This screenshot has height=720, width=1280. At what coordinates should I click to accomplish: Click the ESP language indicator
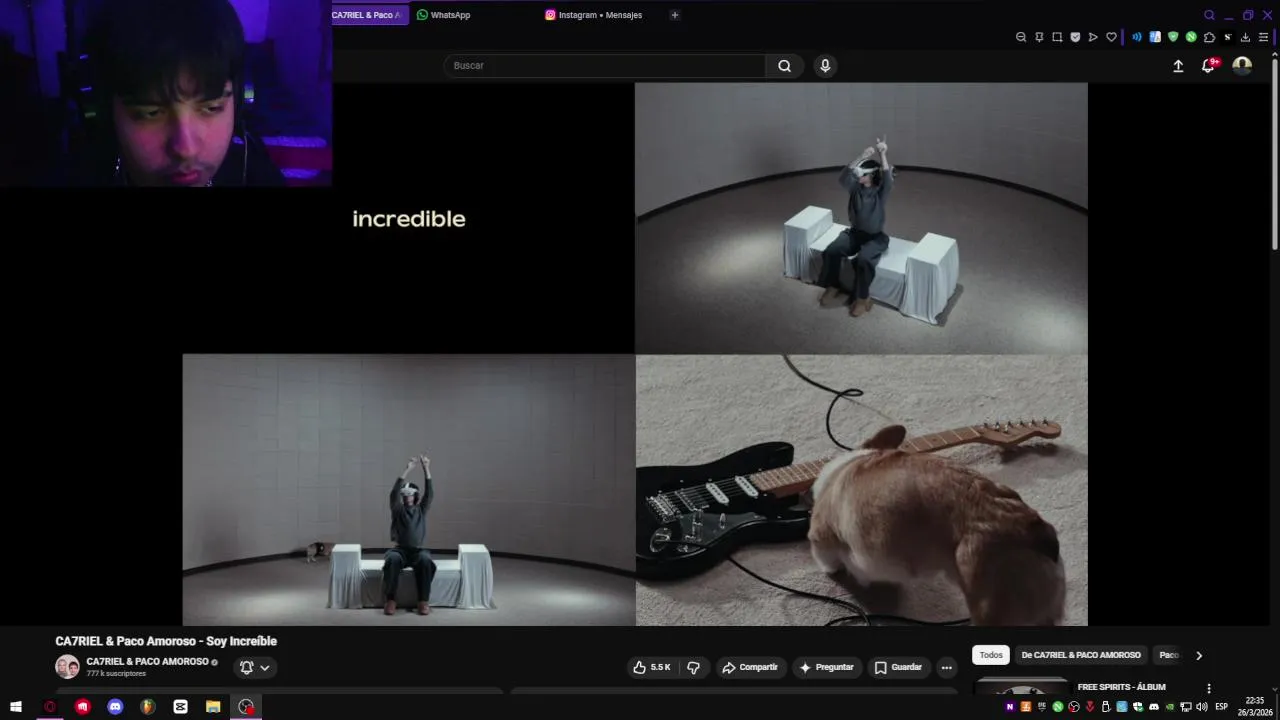1221,707
